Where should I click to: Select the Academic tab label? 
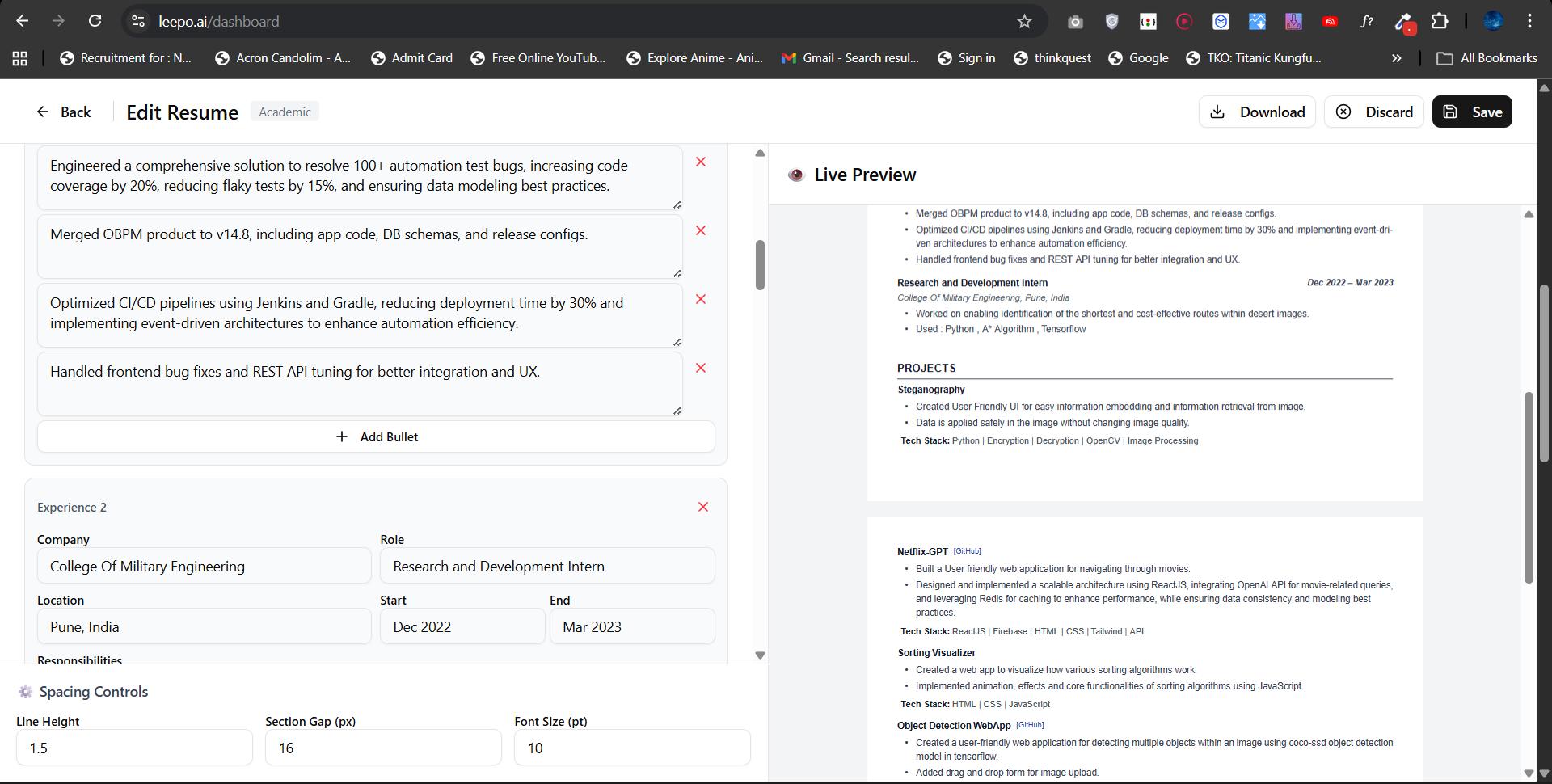(x=285, y=111)
